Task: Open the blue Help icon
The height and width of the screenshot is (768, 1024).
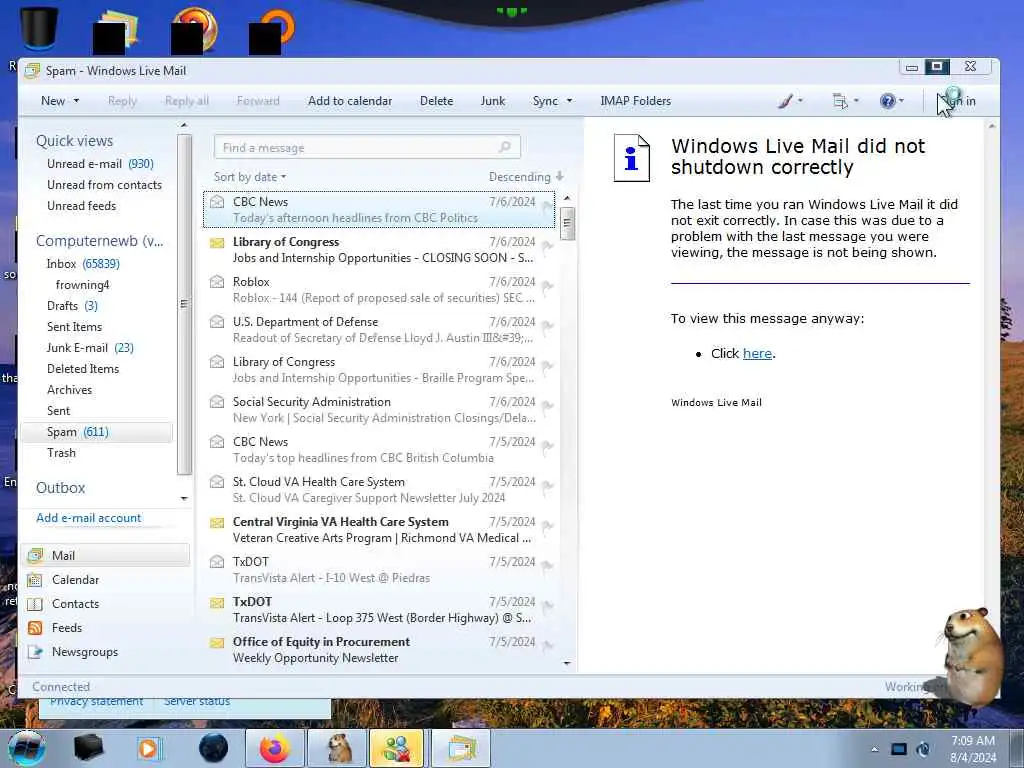Action: click(x=887, y=101)
